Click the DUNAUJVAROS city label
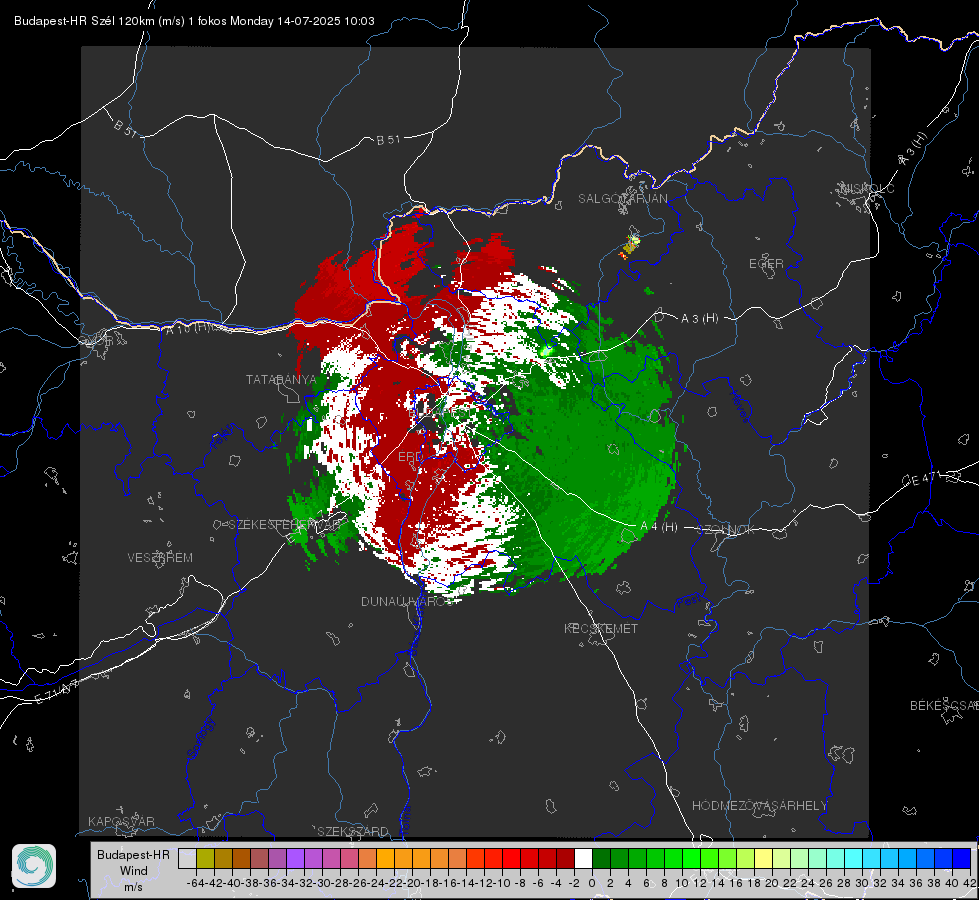The width and height of the screenshot is (979, 900). (x=408, y=601)
